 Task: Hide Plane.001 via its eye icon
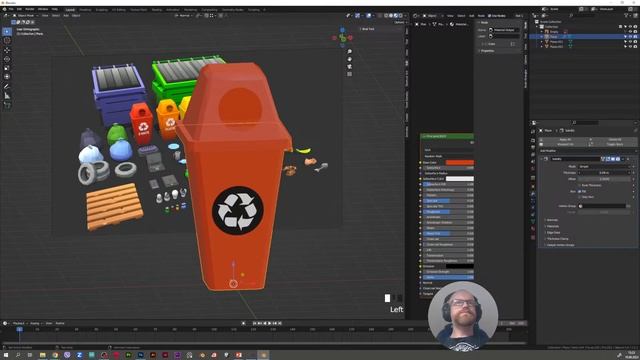[630, 42]
